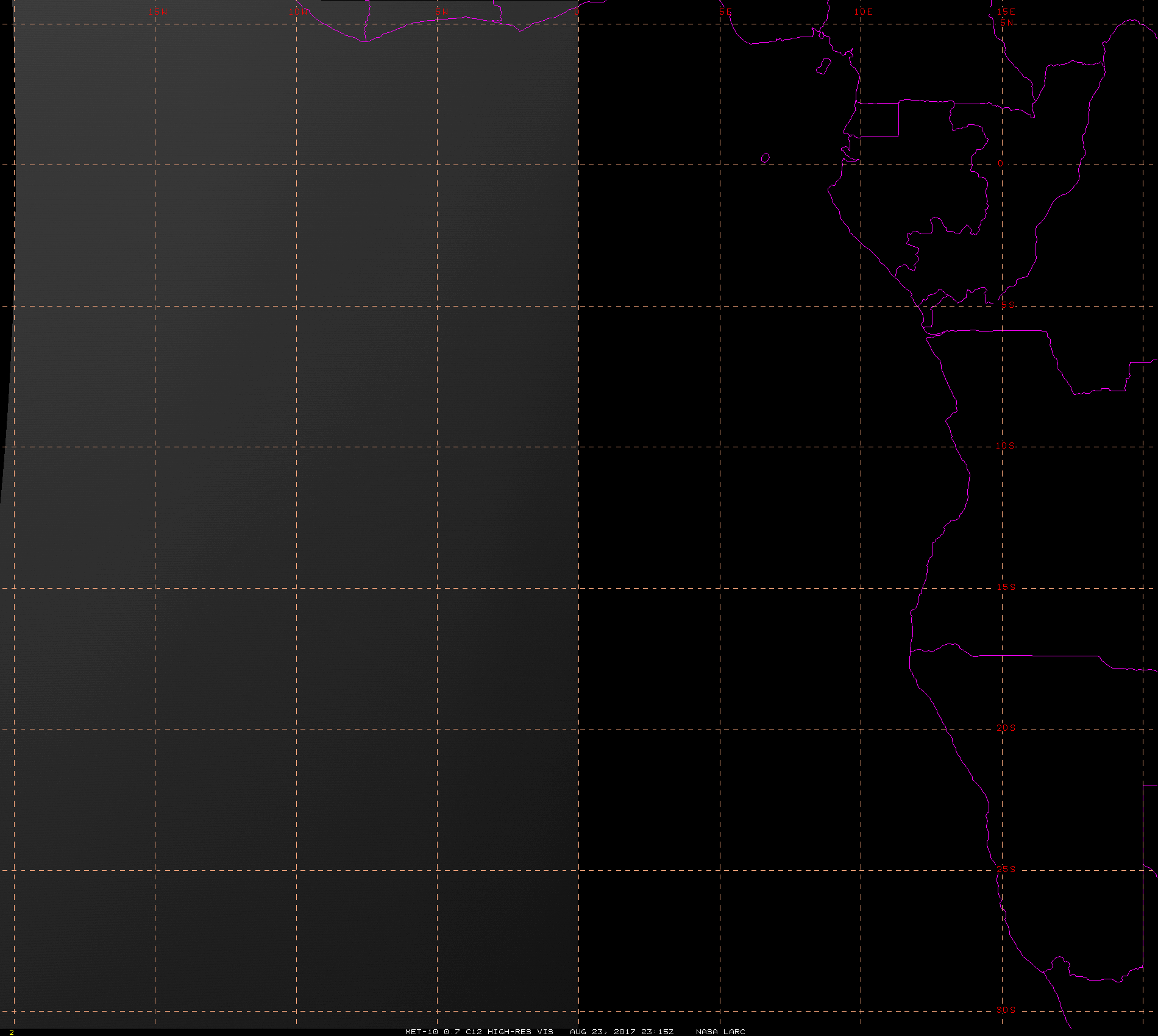Viewport: 1158px width, 1036px height.
Task: Click the 20S latitude label
Action: 1006,728
